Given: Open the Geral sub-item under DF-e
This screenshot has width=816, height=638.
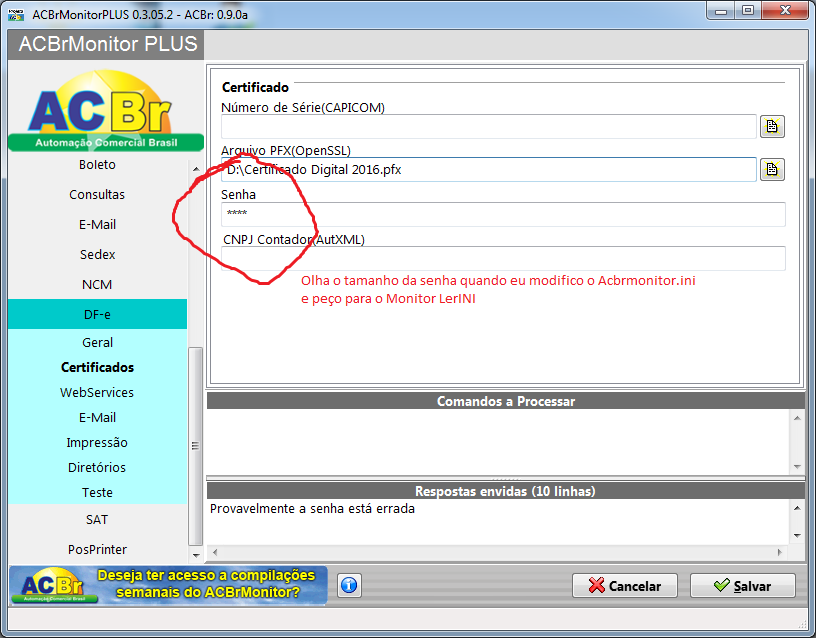Looking at the screenshot, I should click(x=97, y=342).
